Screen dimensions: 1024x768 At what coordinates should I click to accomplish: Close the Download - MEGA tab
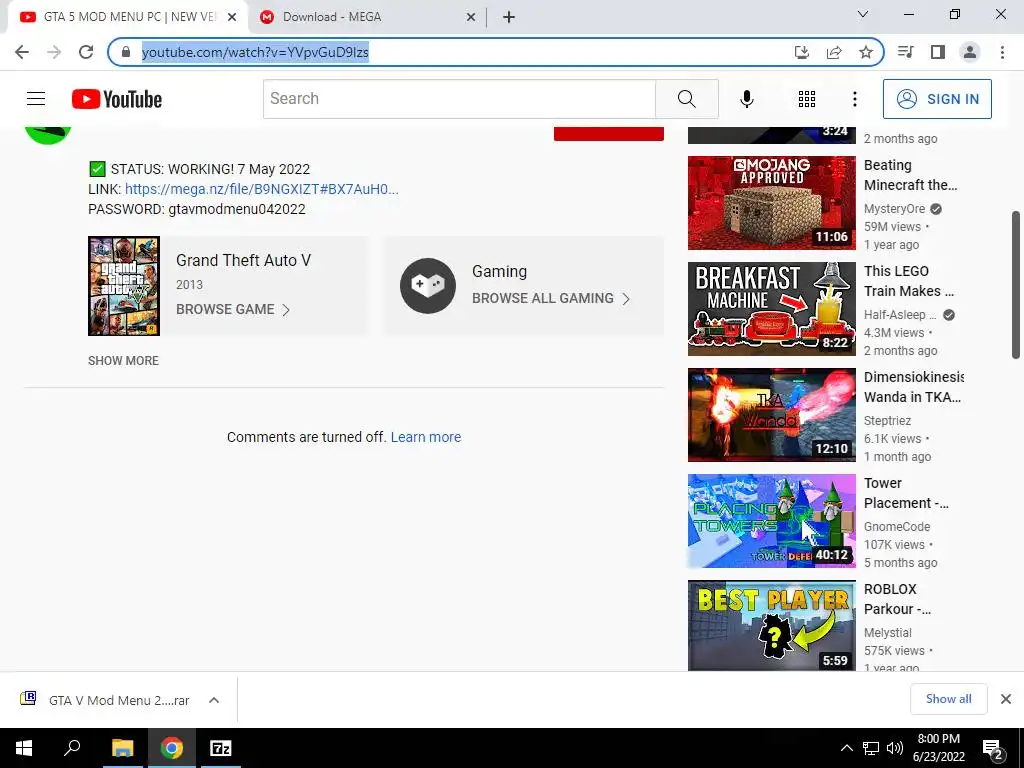(471, 18)
